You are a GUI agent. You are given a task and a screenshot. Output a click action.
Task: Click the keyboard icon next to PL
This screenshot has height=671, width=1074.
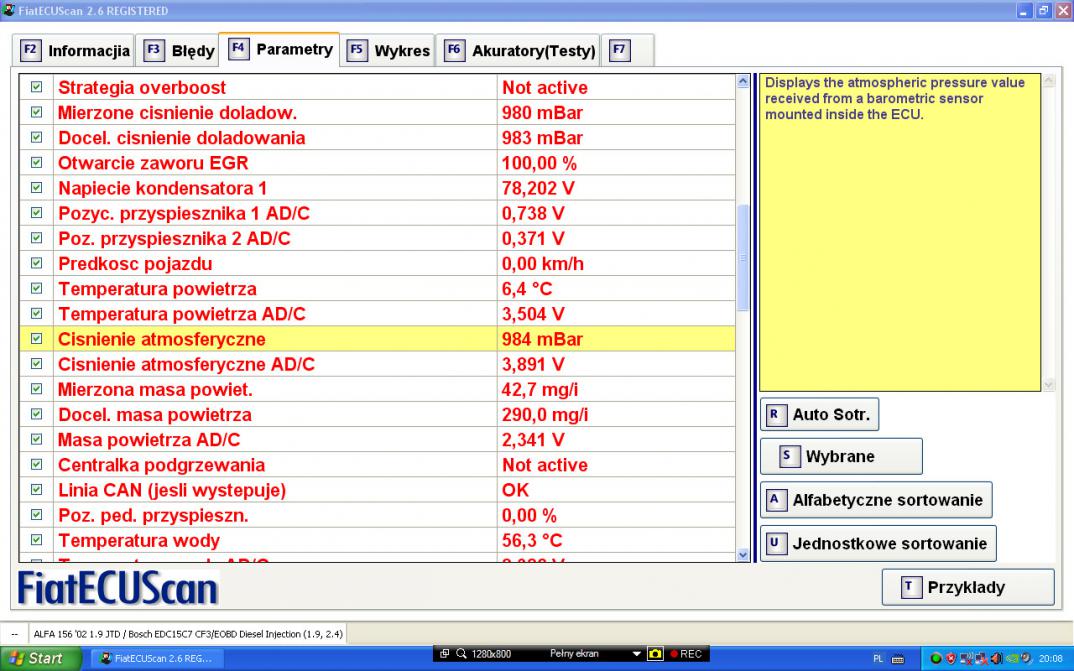pyautogui.click(x=898, y=658)
